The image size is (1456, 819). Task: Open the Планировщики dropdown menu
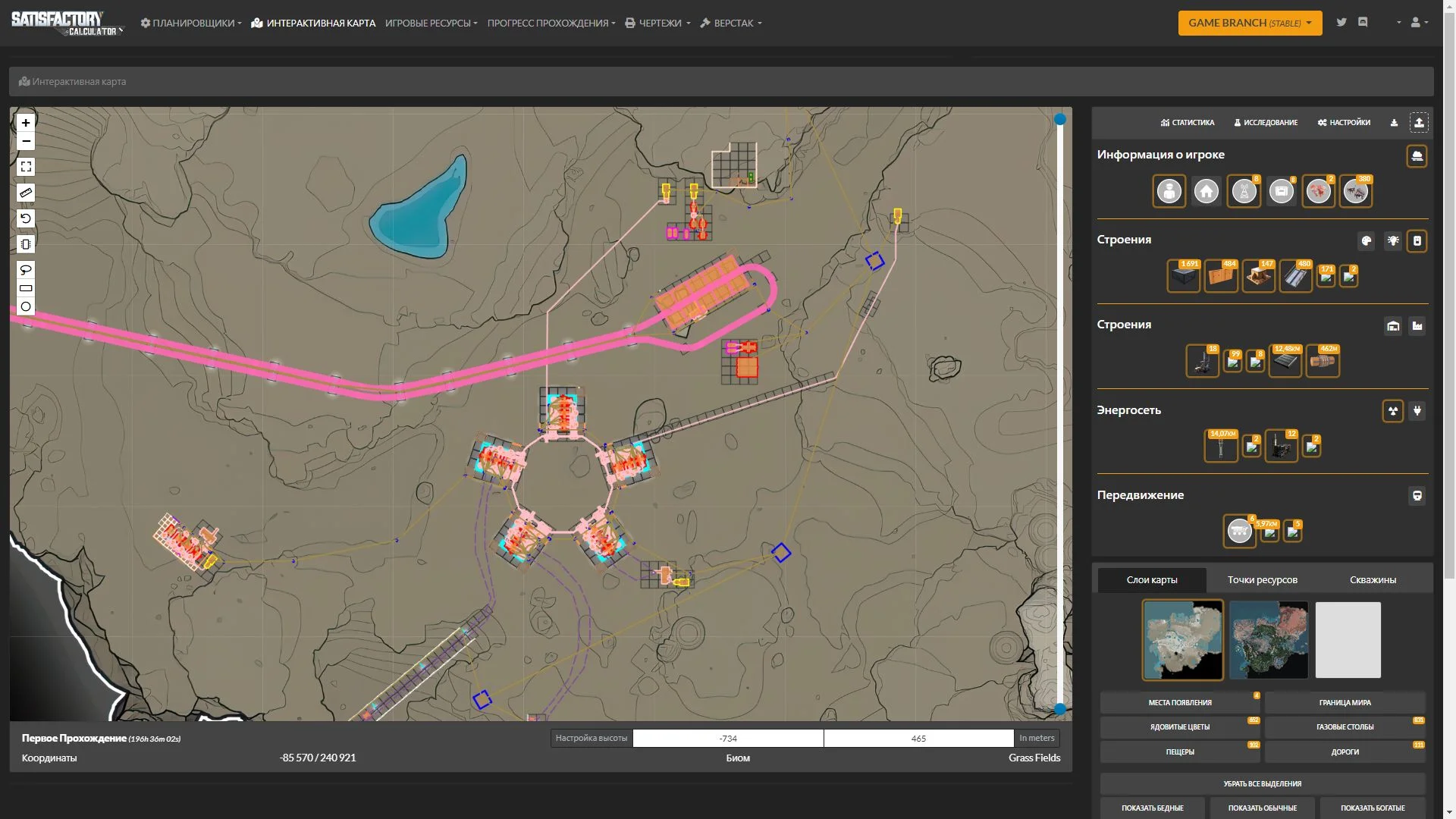[191, 23]
